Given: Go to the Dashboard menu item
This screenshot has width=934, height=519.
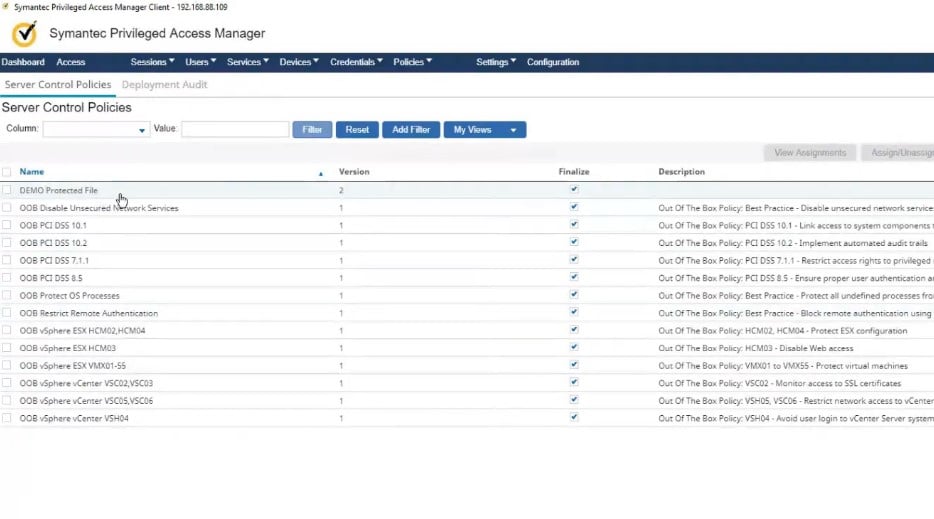Looking at the screenshot, I should click(23, 62).
